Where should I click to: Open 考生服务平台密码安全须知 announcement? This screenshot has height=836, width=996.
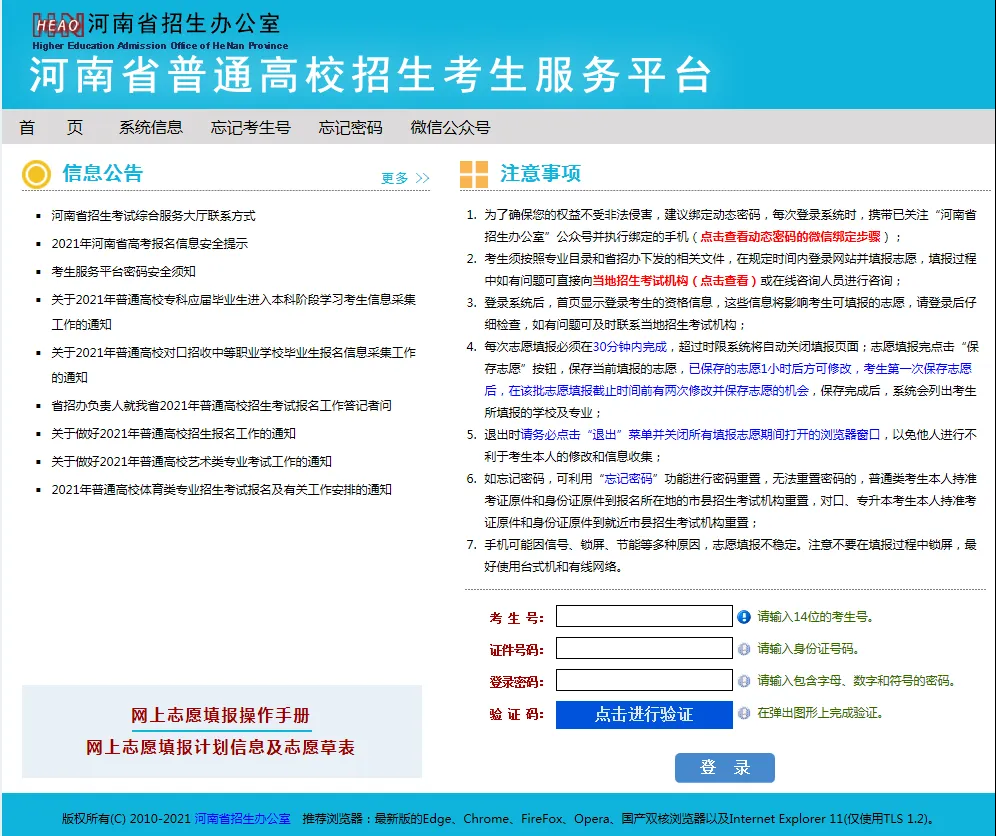pyautogui.click(x=124, y=271)
